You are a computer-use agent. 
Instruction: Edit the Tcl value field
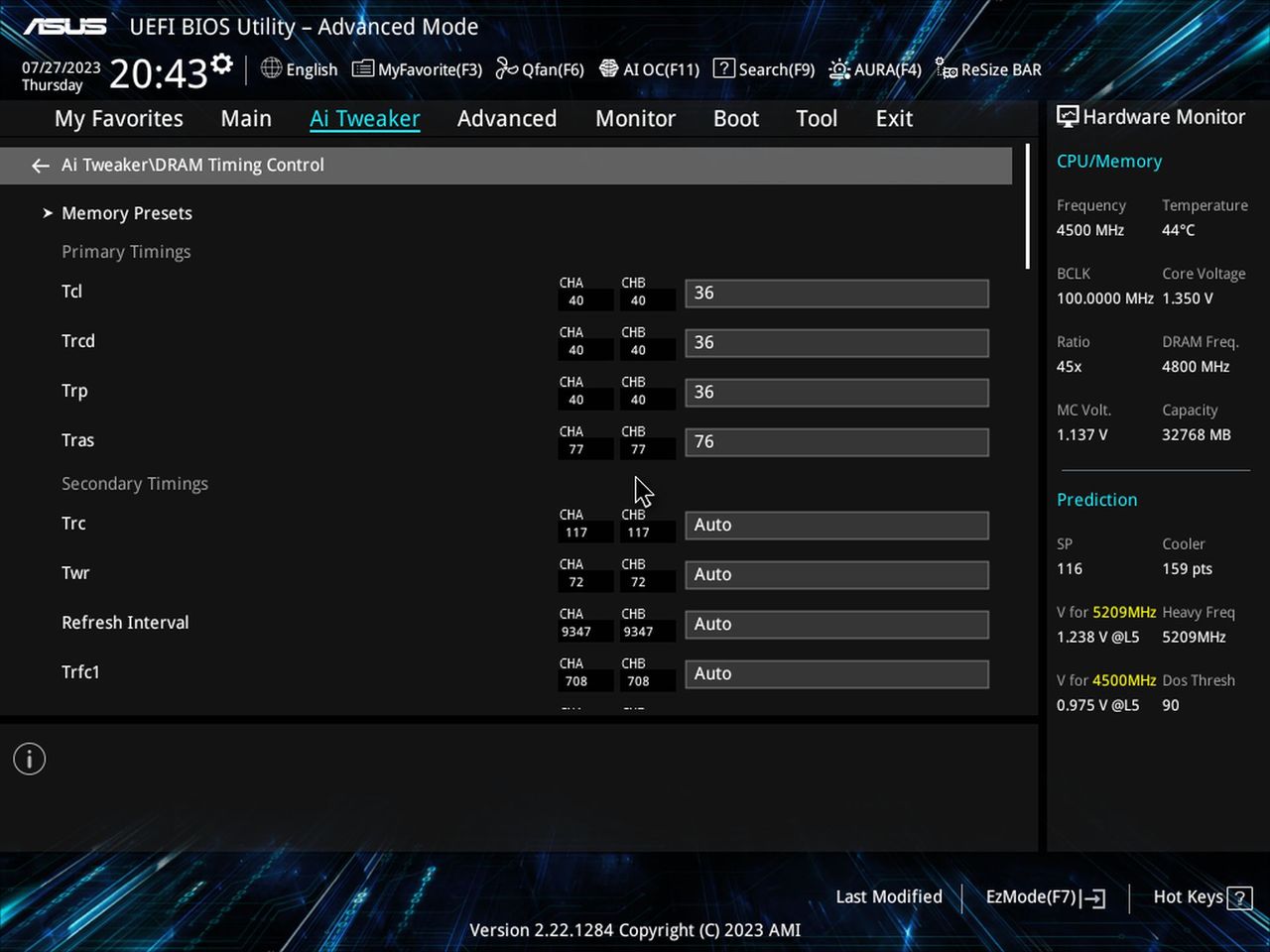point(836,294)
